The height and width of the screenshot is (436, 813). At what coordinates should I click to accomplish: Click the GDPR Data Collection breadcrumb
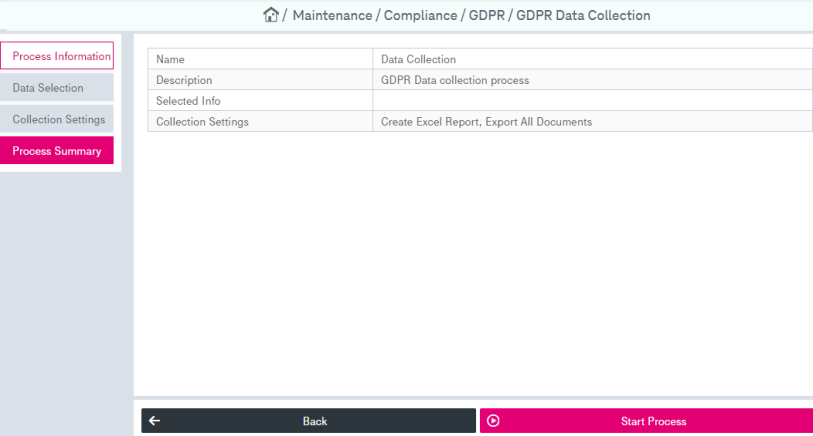pyautogui.click(x=583, y=16)
